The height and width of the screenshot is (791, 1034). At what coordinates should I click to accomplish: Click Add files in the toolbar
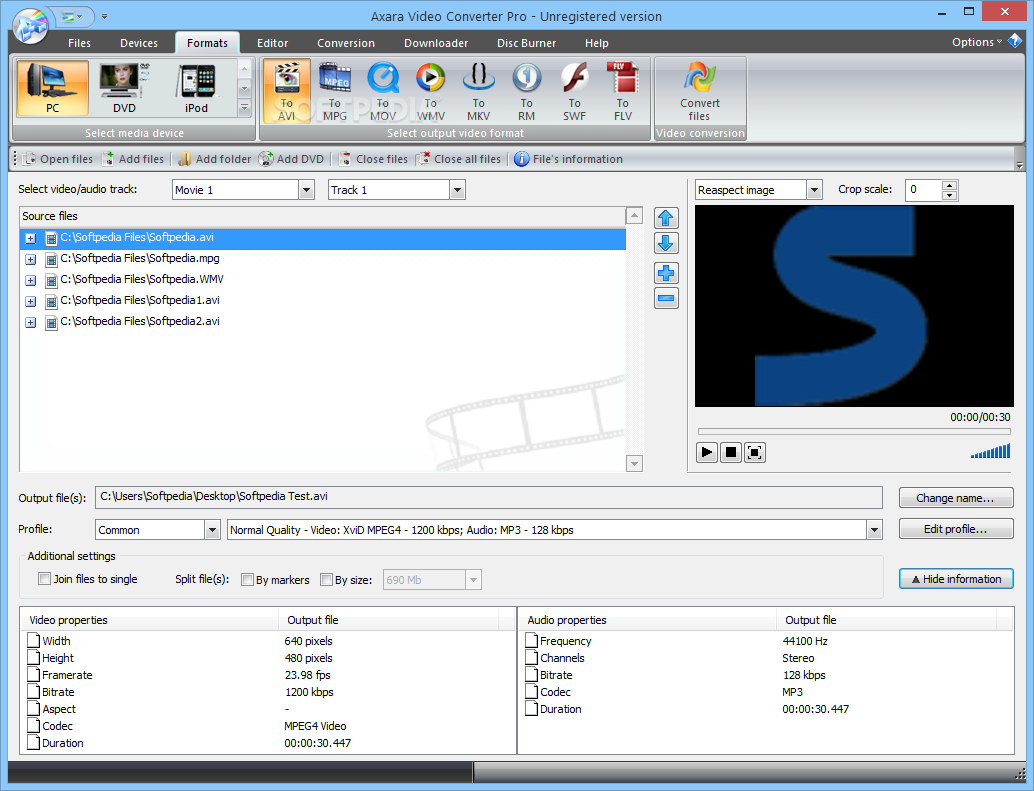click(x=133, y=159)
